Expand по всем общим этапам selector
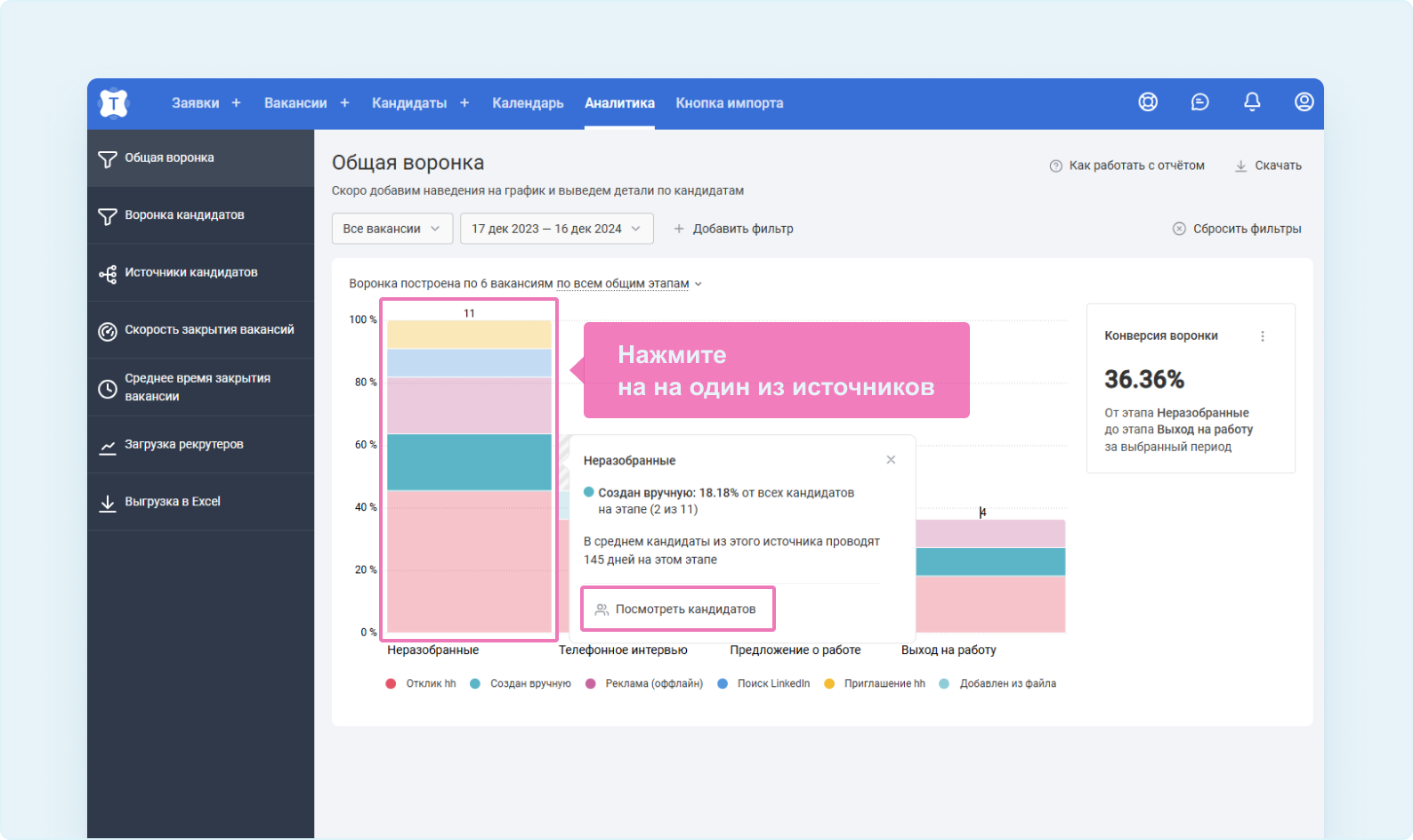Screen dimensions: 1413x840 pos(629,284)
